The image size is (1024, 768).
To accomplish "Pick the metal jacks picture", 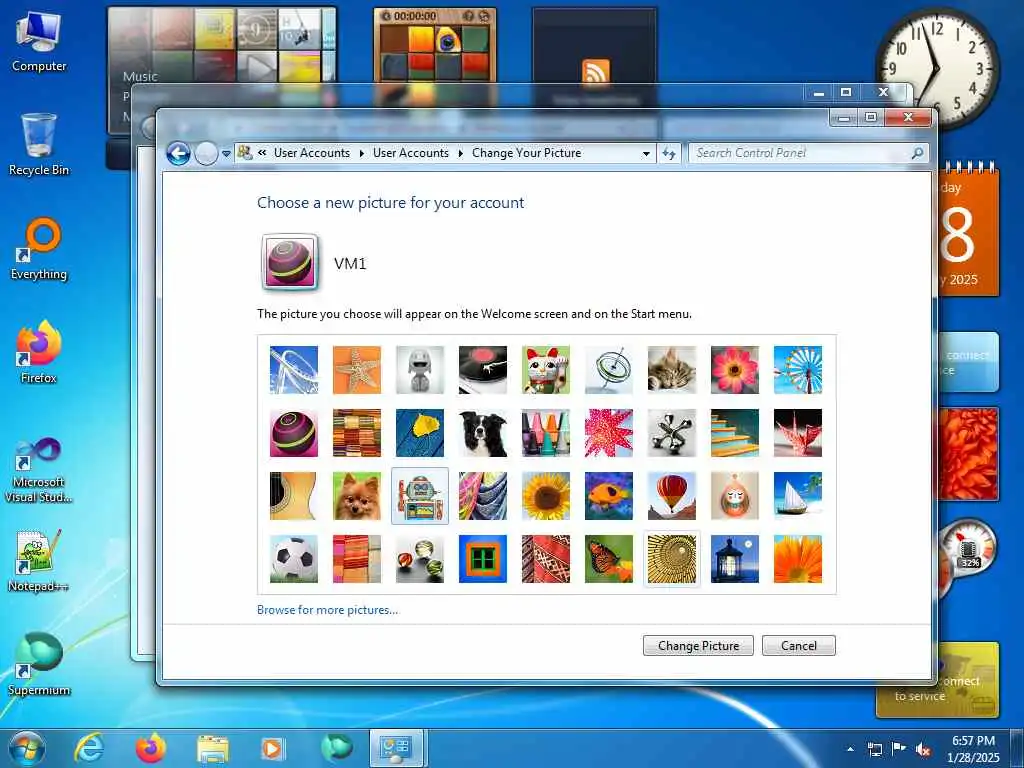I will (672, 433).
